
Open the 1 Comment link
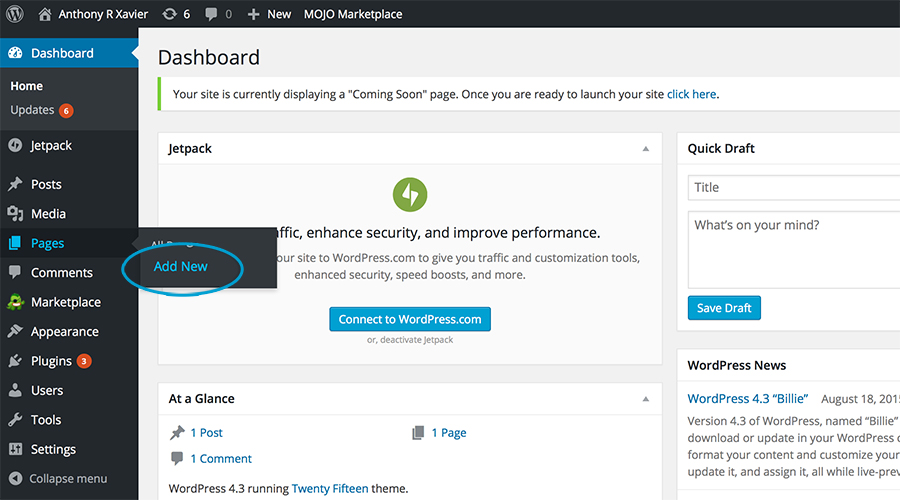[221, 459]
